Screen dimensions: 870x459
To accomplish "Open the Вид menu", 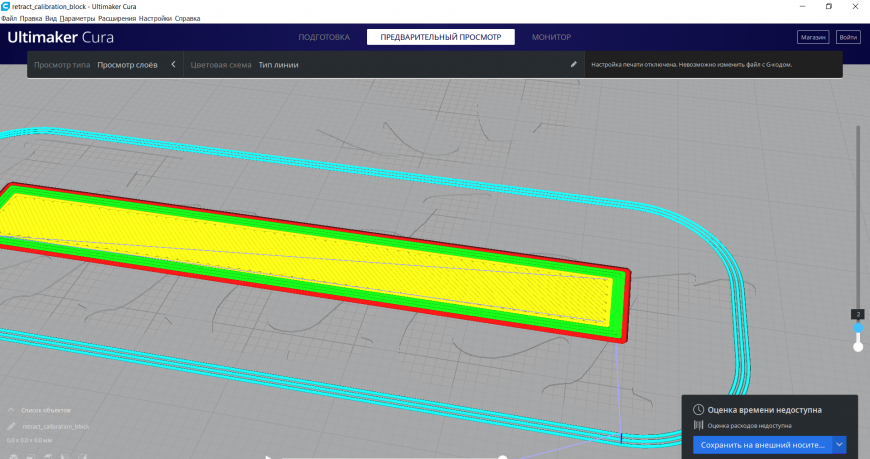I will (x=50, y=18).
